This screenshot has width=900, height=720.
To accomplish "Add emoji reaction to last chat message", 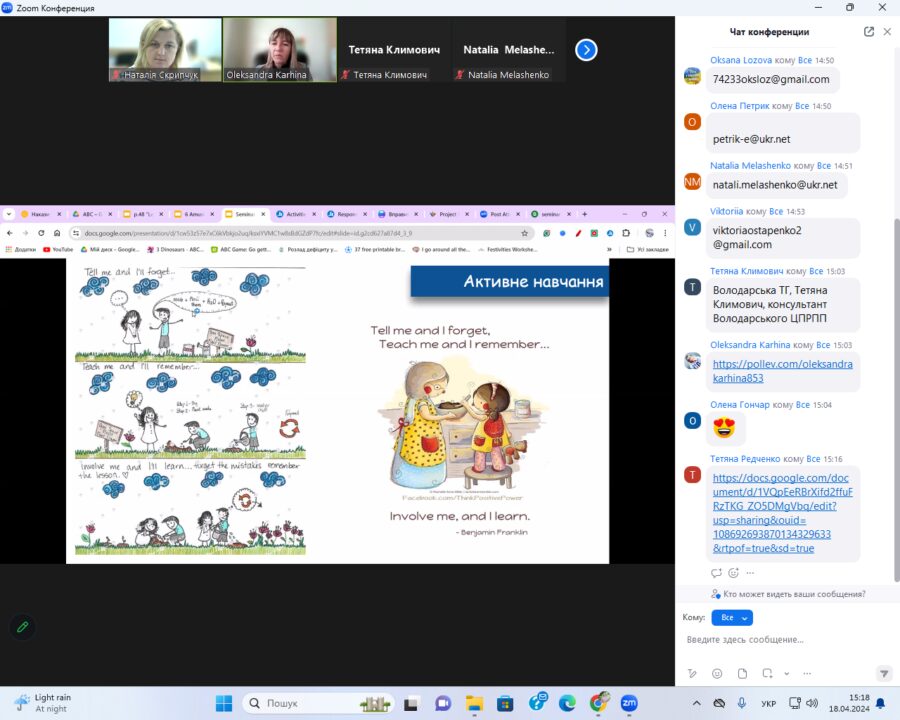I will coord(733,572).
